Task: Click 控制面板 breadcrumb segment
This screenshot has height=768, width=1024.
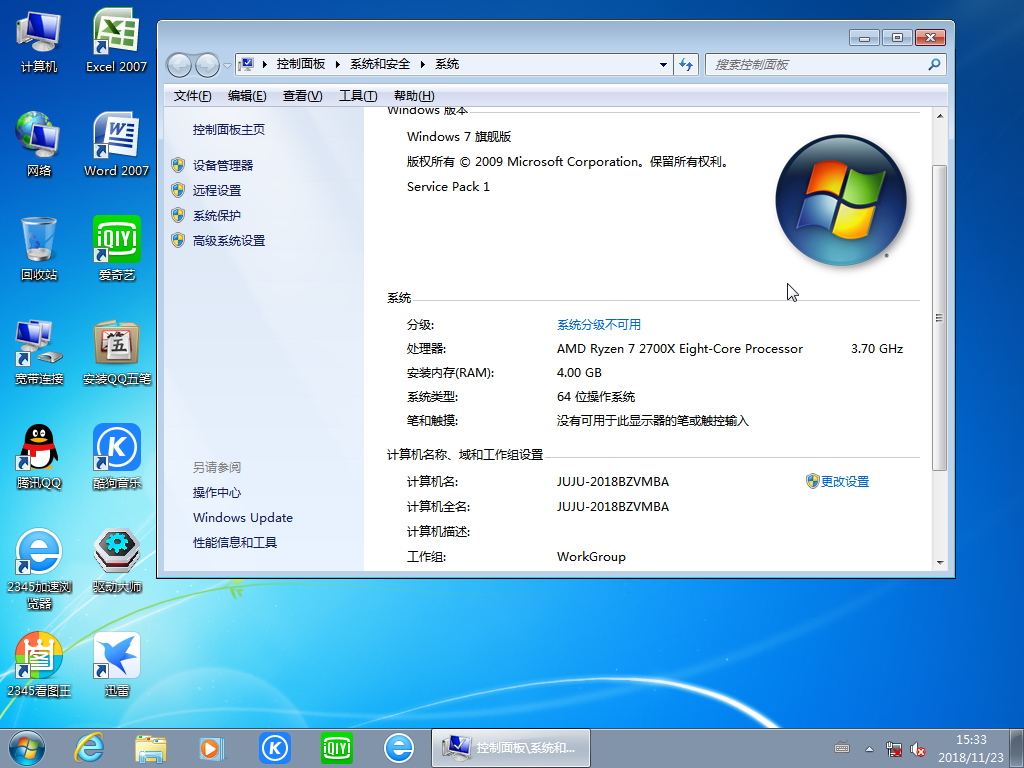Action: click(300, 64)
